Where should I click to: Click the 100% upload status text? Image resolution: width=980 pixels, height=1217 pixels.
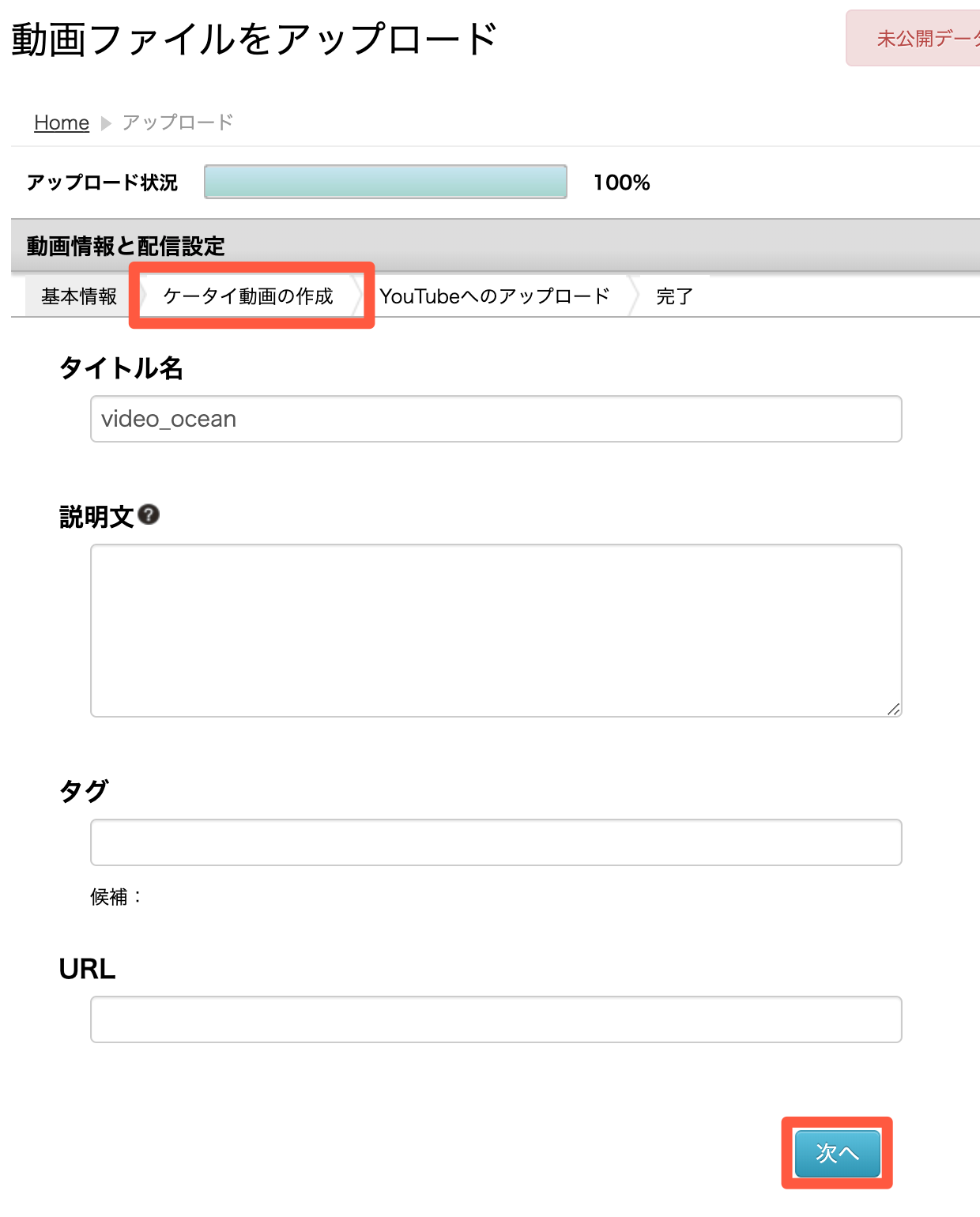click(x=622, y=183)
